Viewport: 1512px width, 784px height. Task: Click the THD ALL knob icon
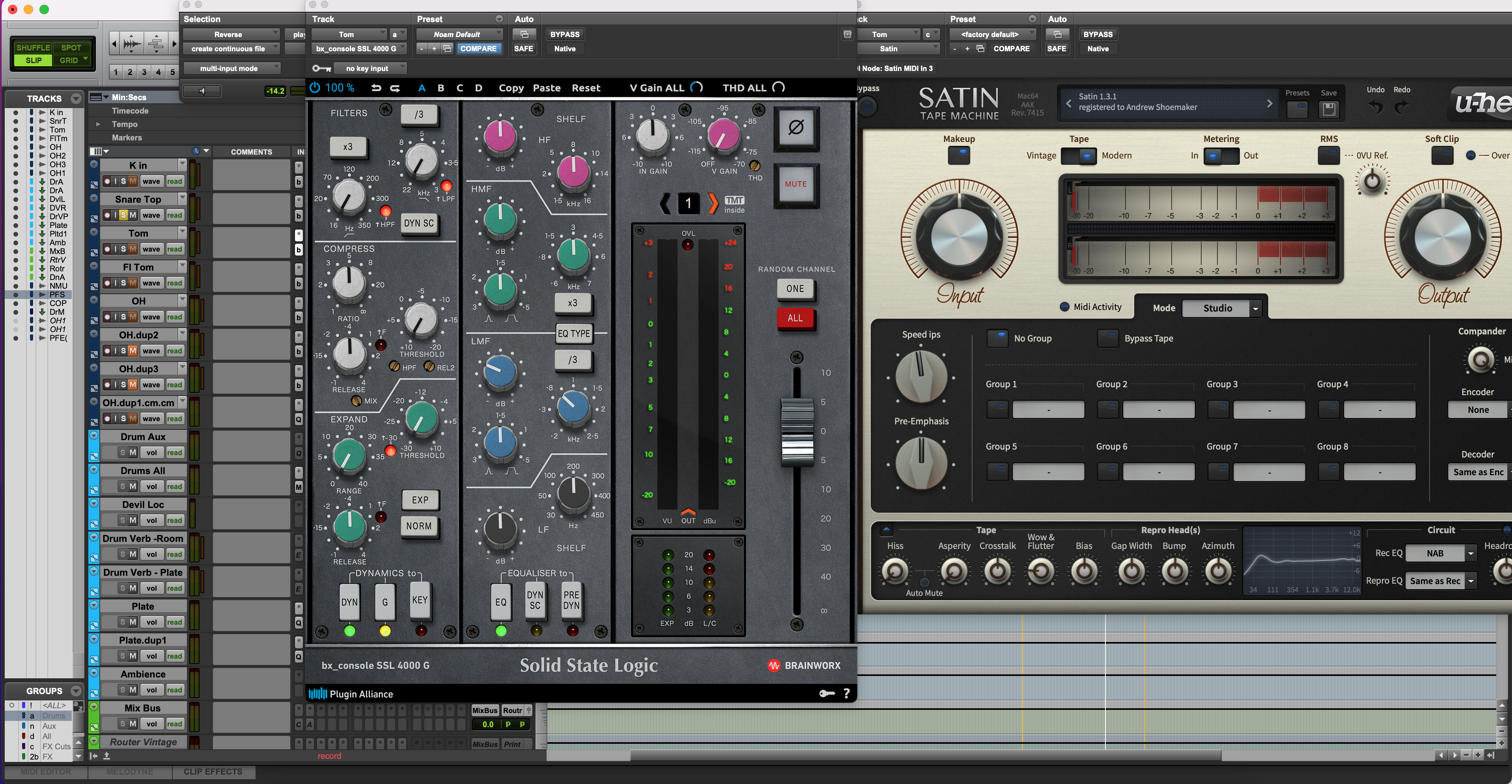[778, 88]
